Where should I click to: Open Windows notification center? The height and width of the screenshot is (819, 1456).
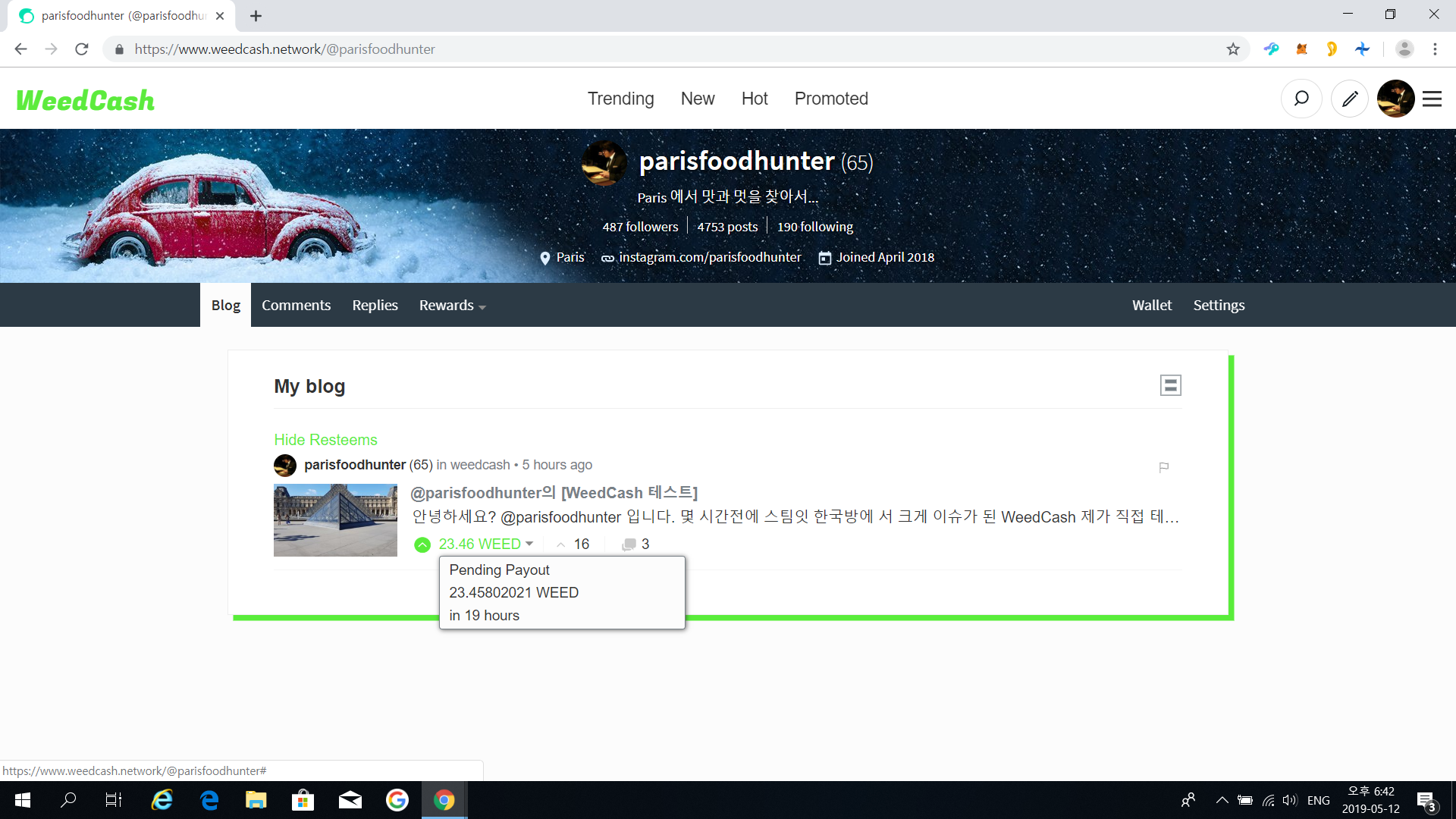[1426, 800]
